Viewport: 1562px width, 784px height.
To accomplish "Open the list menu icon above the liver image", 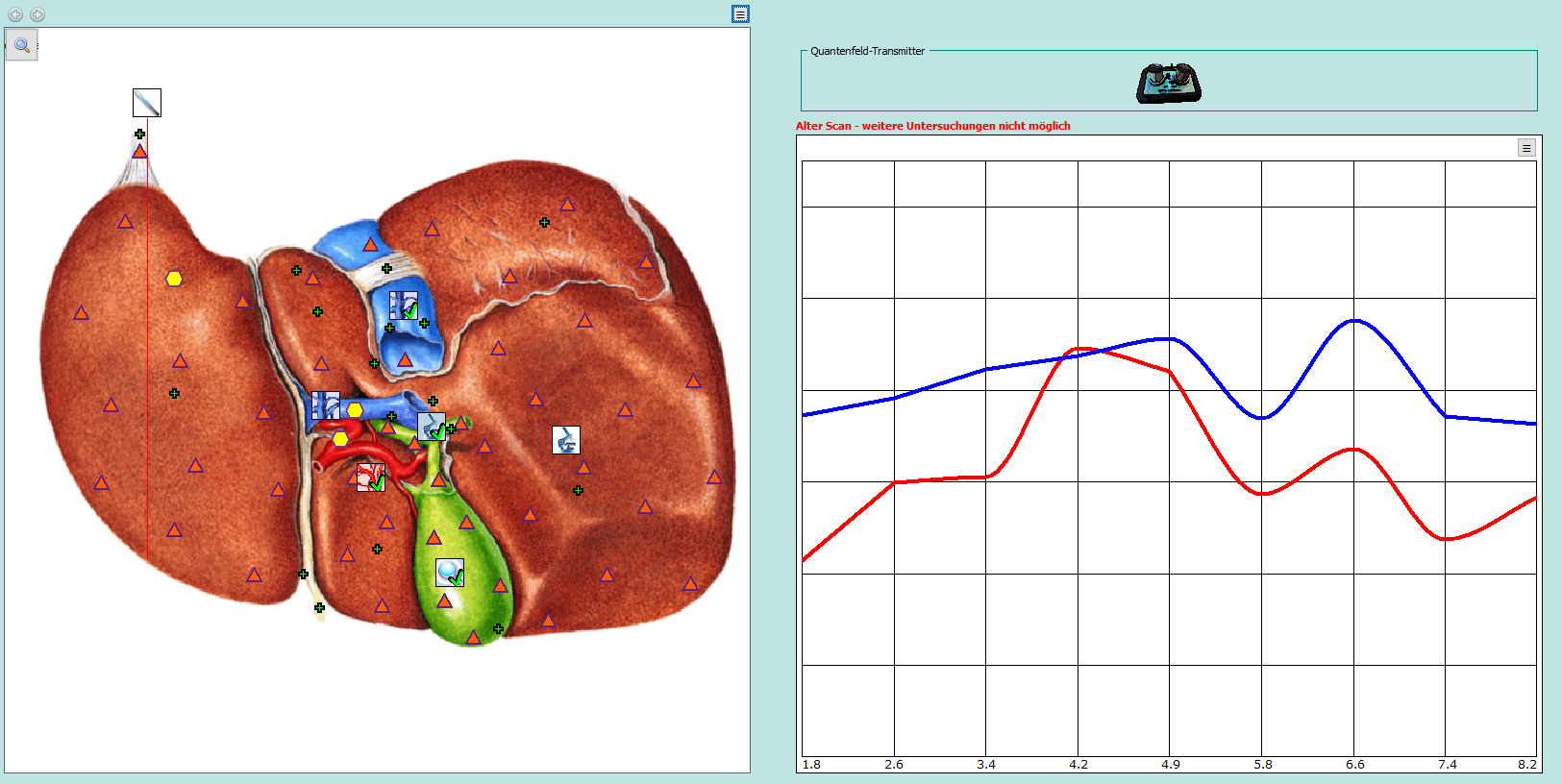I will [740, 13].
